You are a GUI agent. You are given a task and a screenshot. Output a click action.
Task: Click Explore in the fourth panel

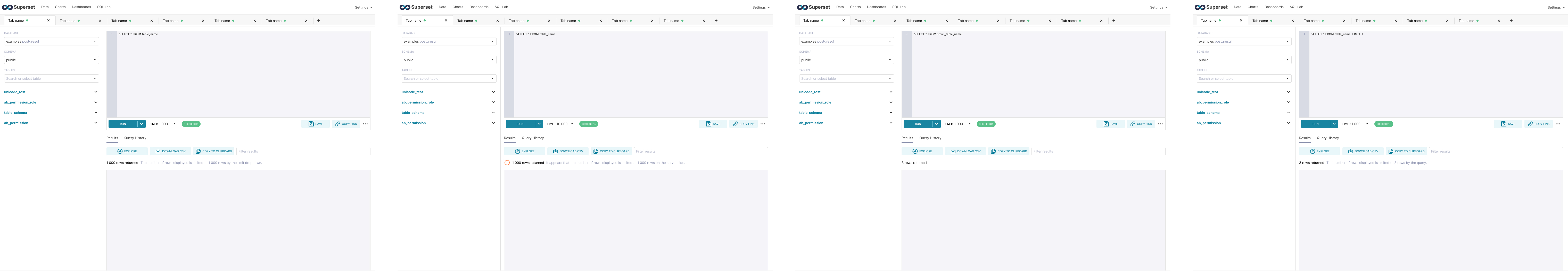coord(1320,151)
